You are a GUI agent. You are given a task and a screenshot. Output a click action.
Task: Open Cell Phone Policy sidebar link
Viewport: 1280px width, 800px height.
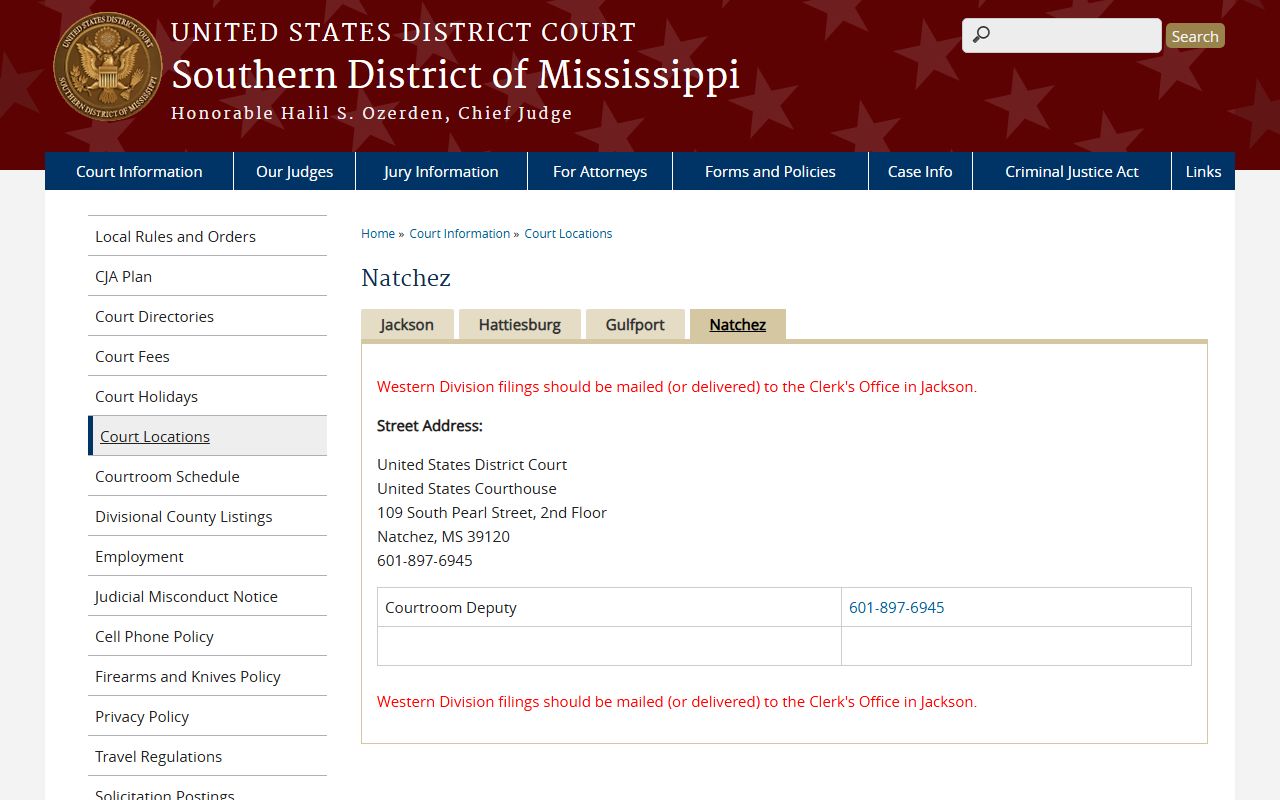pos(207,636)
